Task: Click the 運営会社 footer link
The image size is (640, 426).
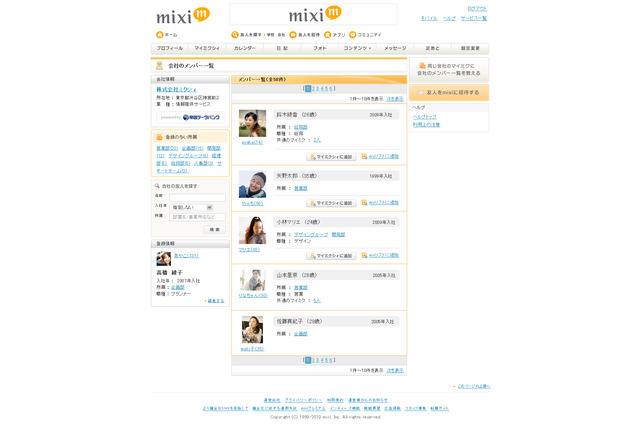Action: point(272,400)
